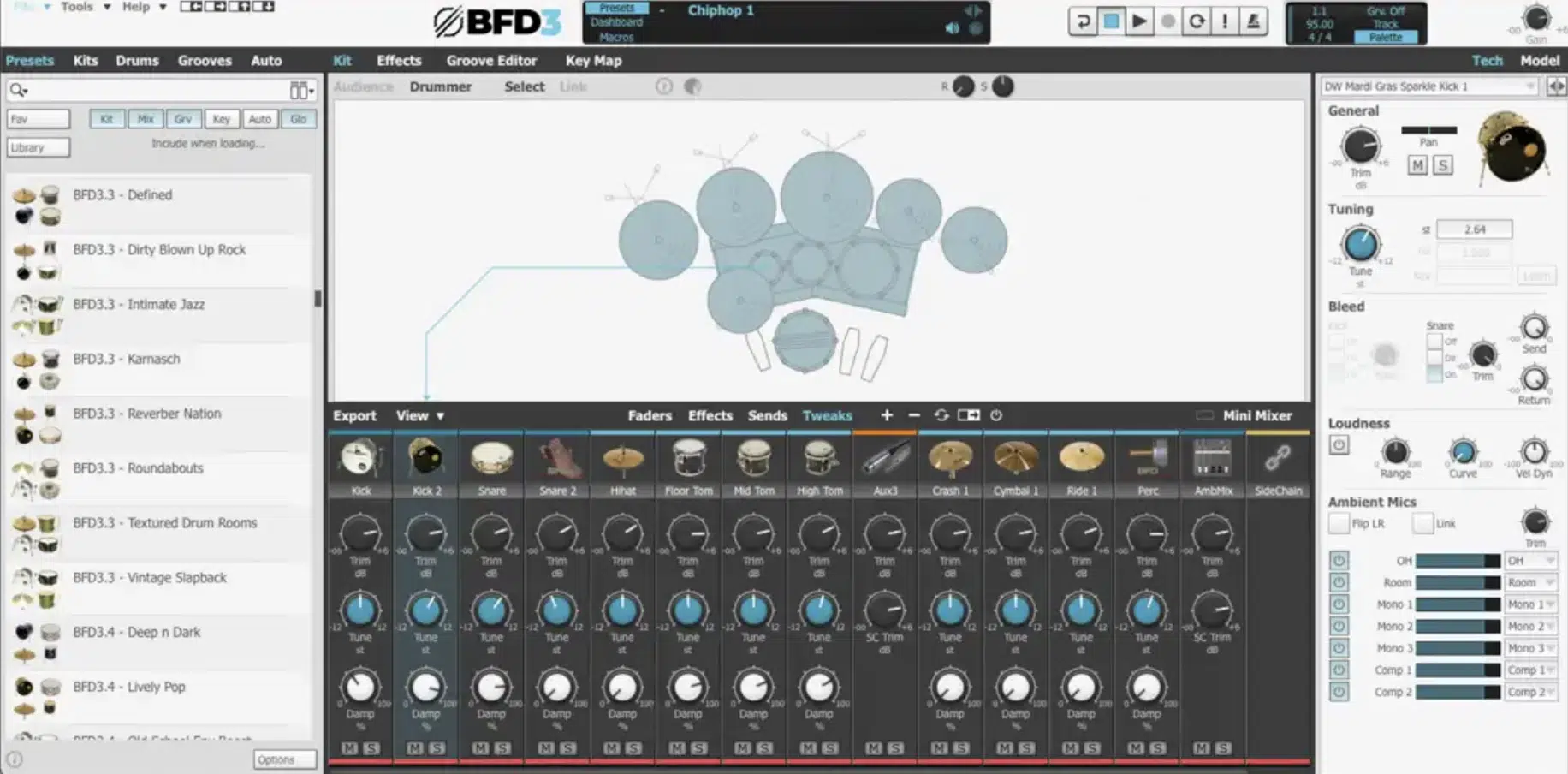The image size is (1568, 774).
Task: Select the High Tom channel icon
Action: click(x=819, y=458)
